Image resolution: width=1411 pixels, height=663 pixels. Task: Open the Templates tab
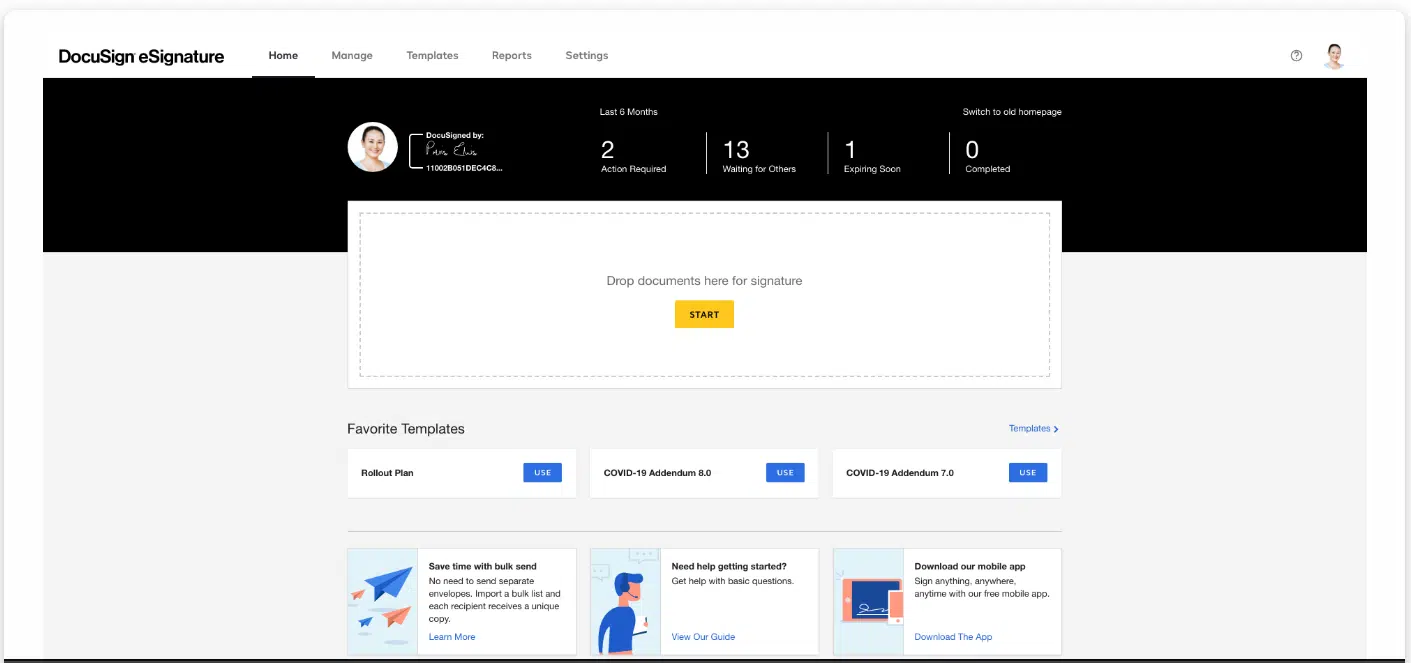coord(432,55)
